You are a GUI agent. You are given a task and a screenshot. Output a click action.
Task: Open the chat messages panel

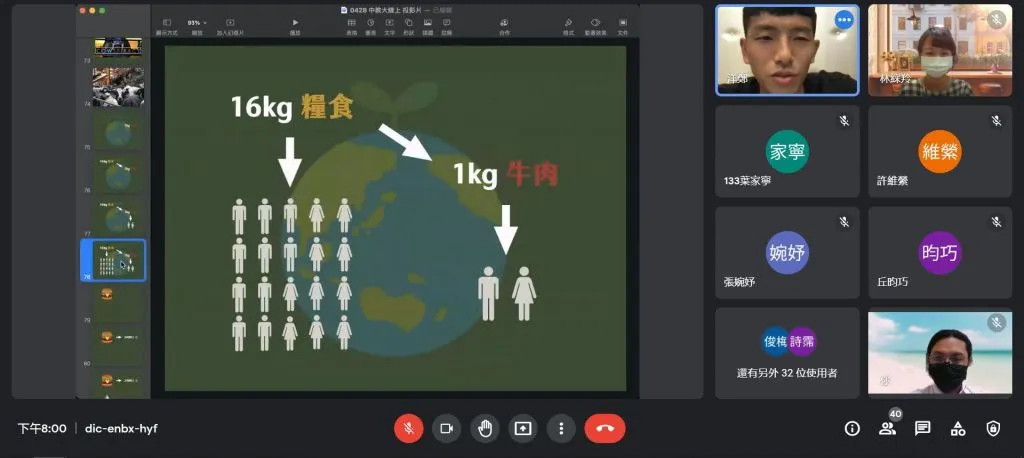(922, 428)
